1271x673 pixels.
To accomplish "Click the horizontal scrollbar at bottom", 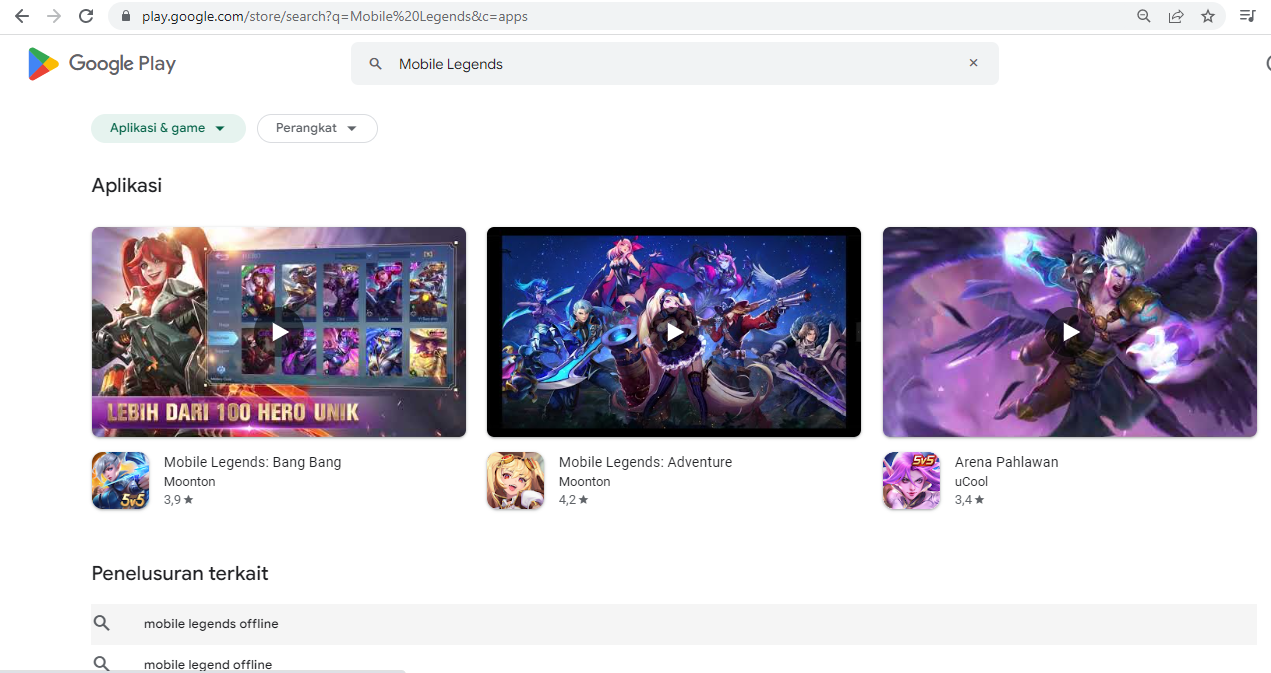I will (203, 671).
